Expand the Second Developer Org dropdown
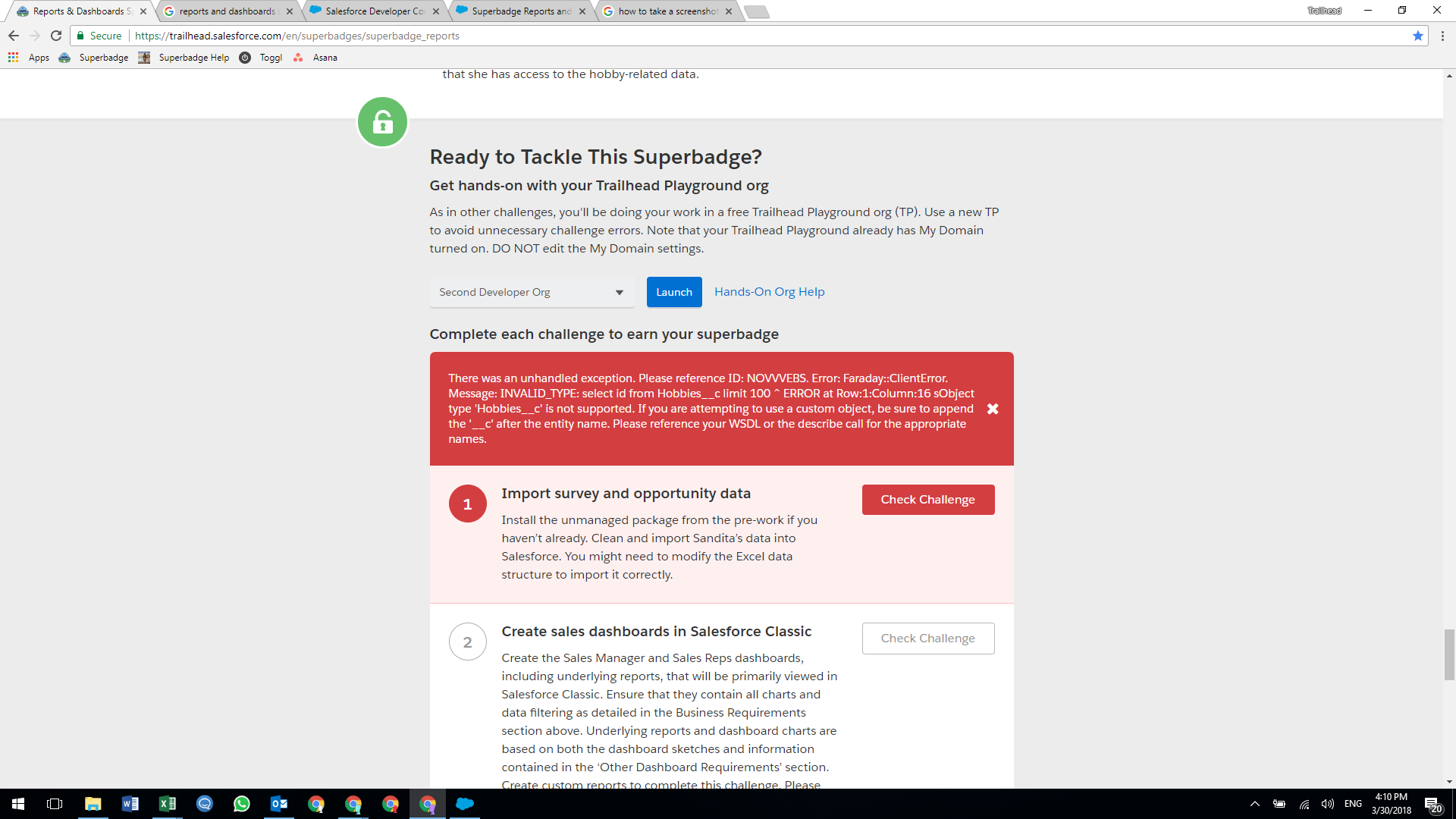The width and height of the screenshot is (1456, 819). [x=532, y=292]
